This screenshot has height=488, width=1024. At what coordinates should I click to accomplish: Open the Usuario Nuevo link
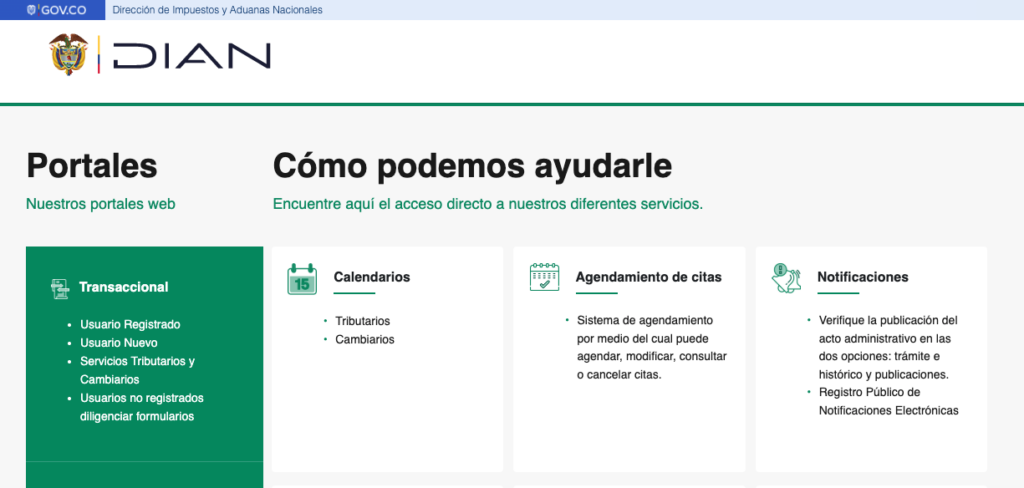pos(119,342)
